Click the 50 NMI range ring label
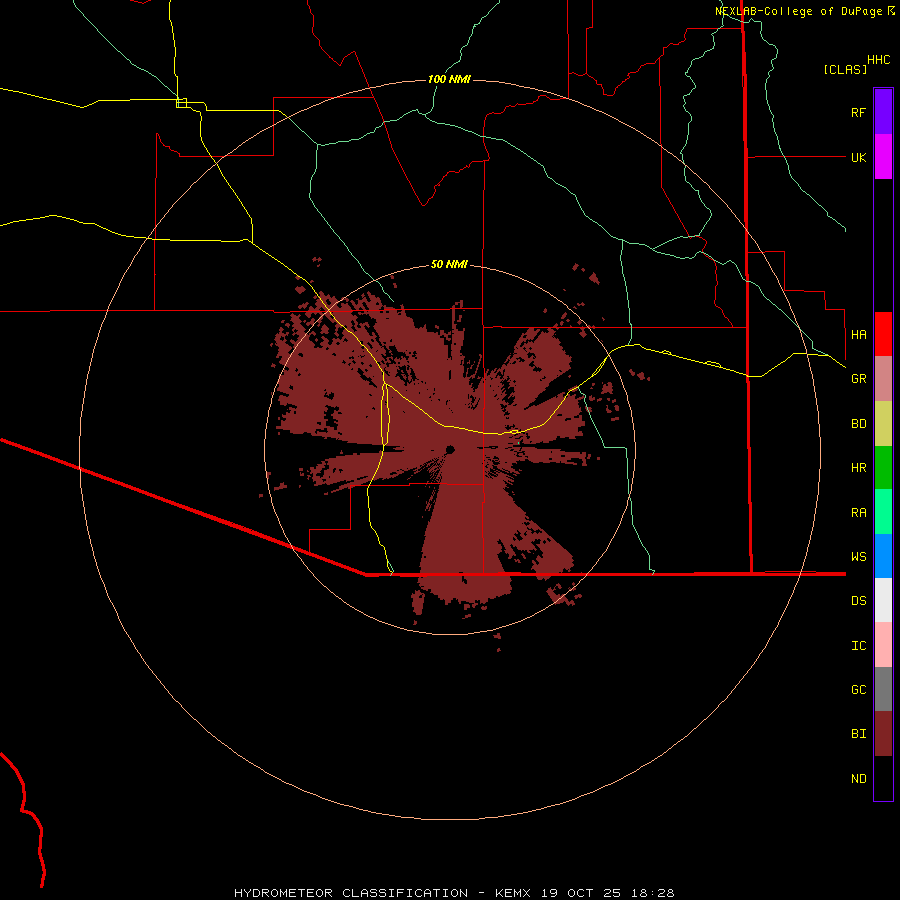Image resolution: width=900 pixels, height=900 pixels. coord(449,264)
